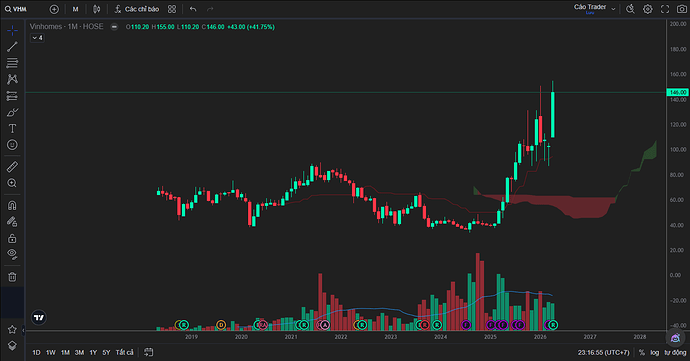Redo the chart action
Viewport: 690px width, 361px height.
pos(210,9)
